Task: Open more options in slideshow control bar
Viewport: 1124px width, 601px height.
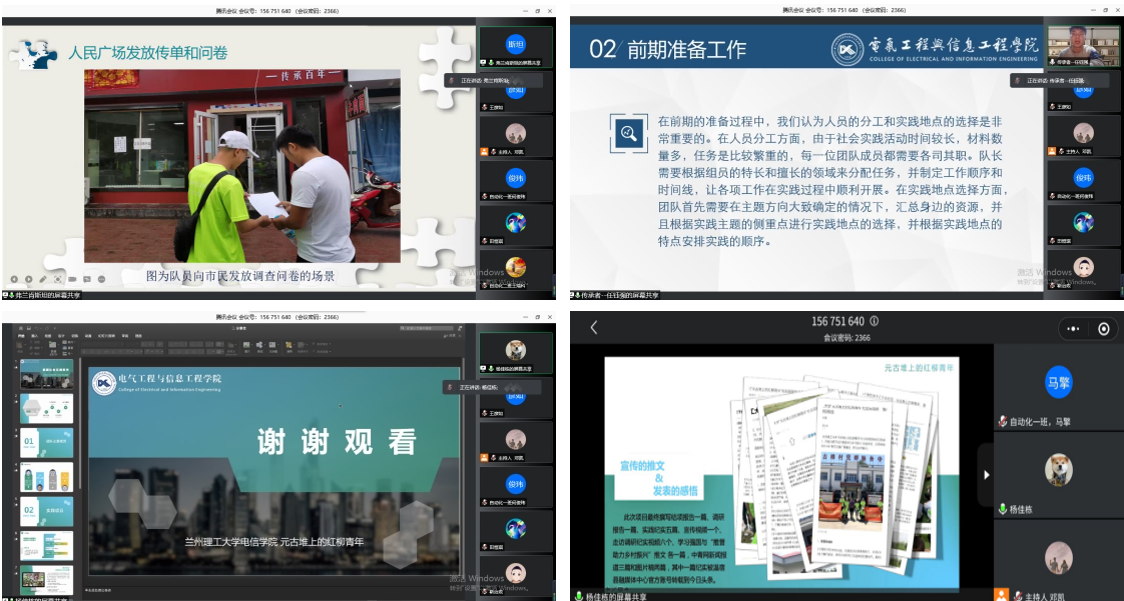Action: 101,278
